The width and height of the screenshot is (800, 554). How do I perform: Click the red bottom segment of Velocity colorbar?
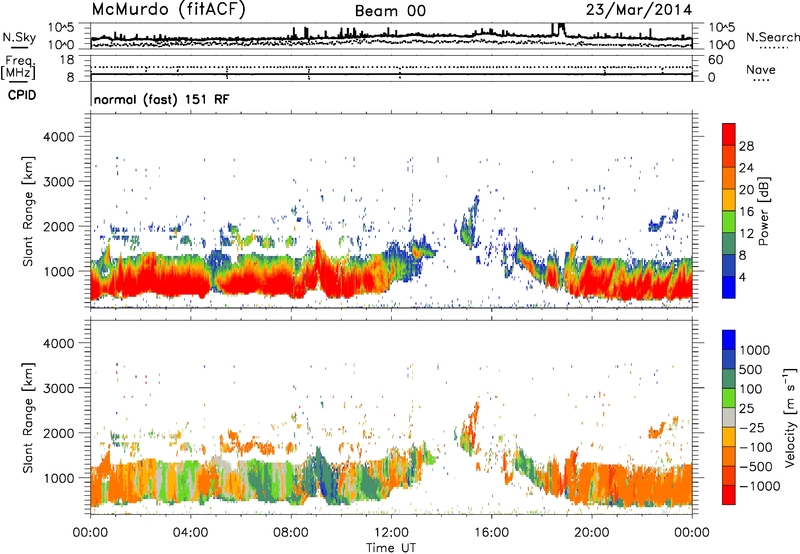pos(729,495)
